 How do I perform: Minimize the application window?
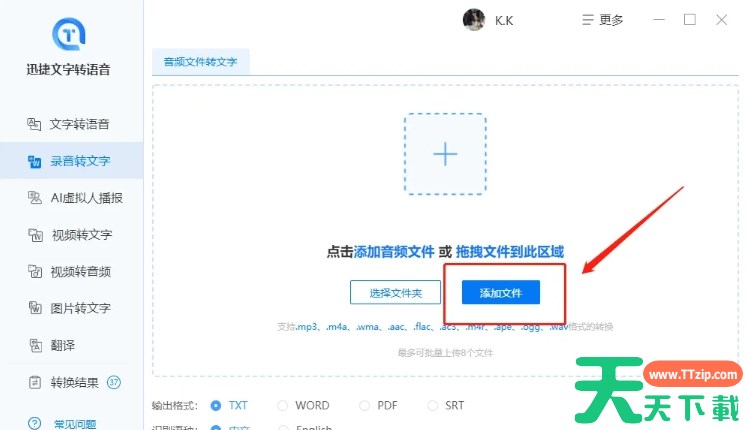click(659, 20)
